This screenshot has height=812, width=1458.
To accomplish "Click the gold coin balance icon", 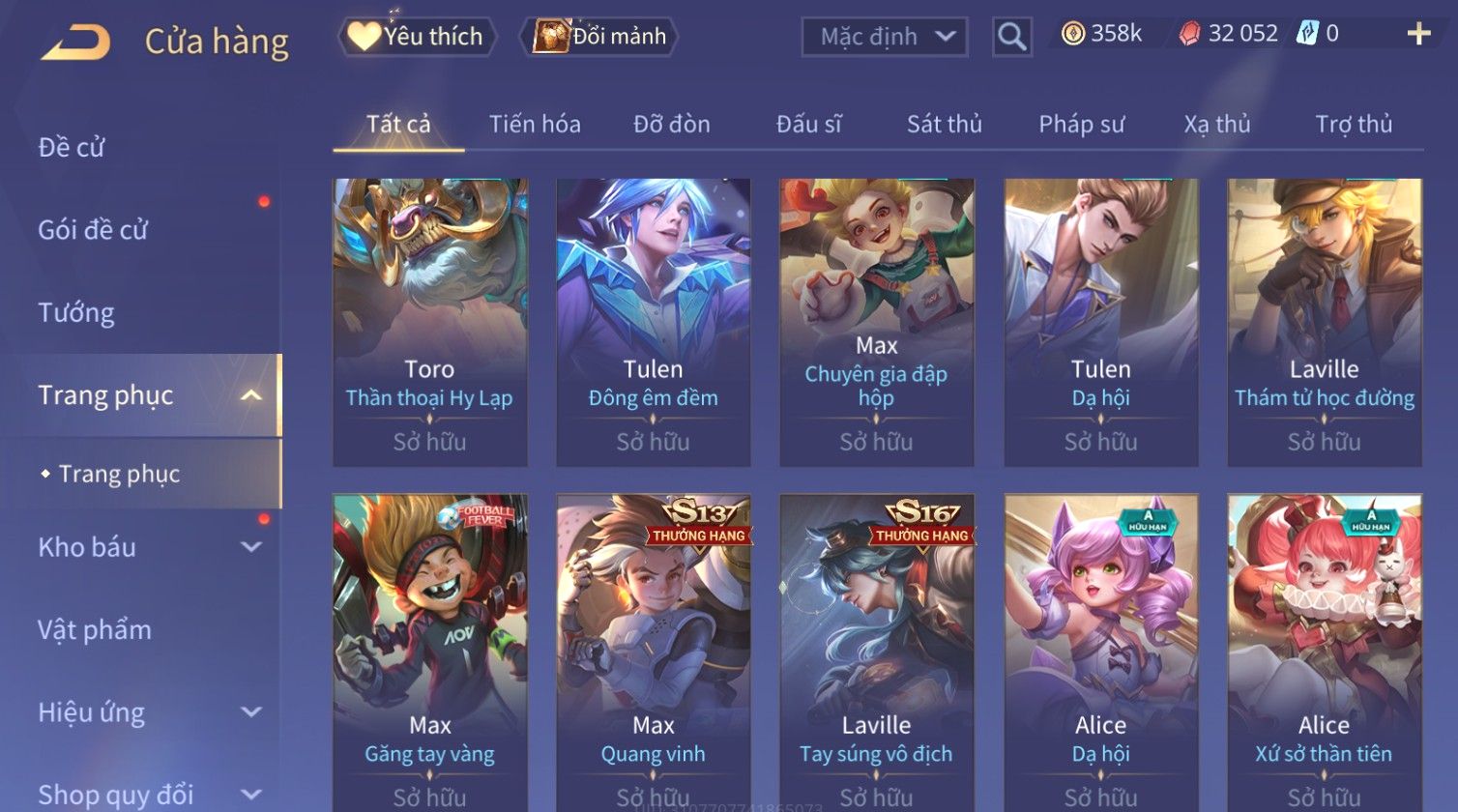I will click(1072, 34).
